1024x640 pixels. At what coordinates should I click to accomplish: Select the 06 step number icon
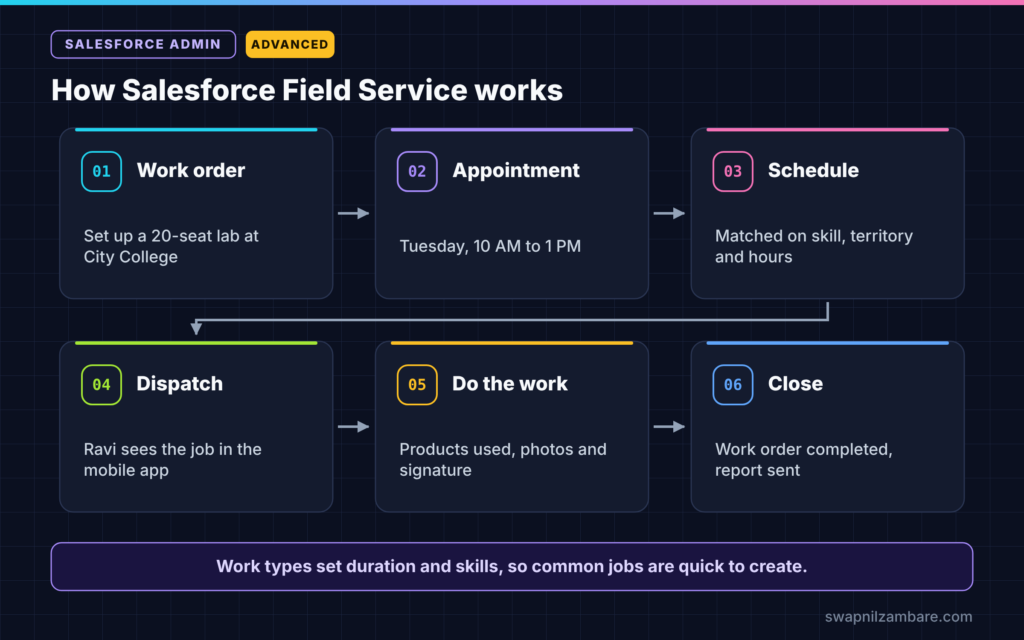(x=733, y=385)
